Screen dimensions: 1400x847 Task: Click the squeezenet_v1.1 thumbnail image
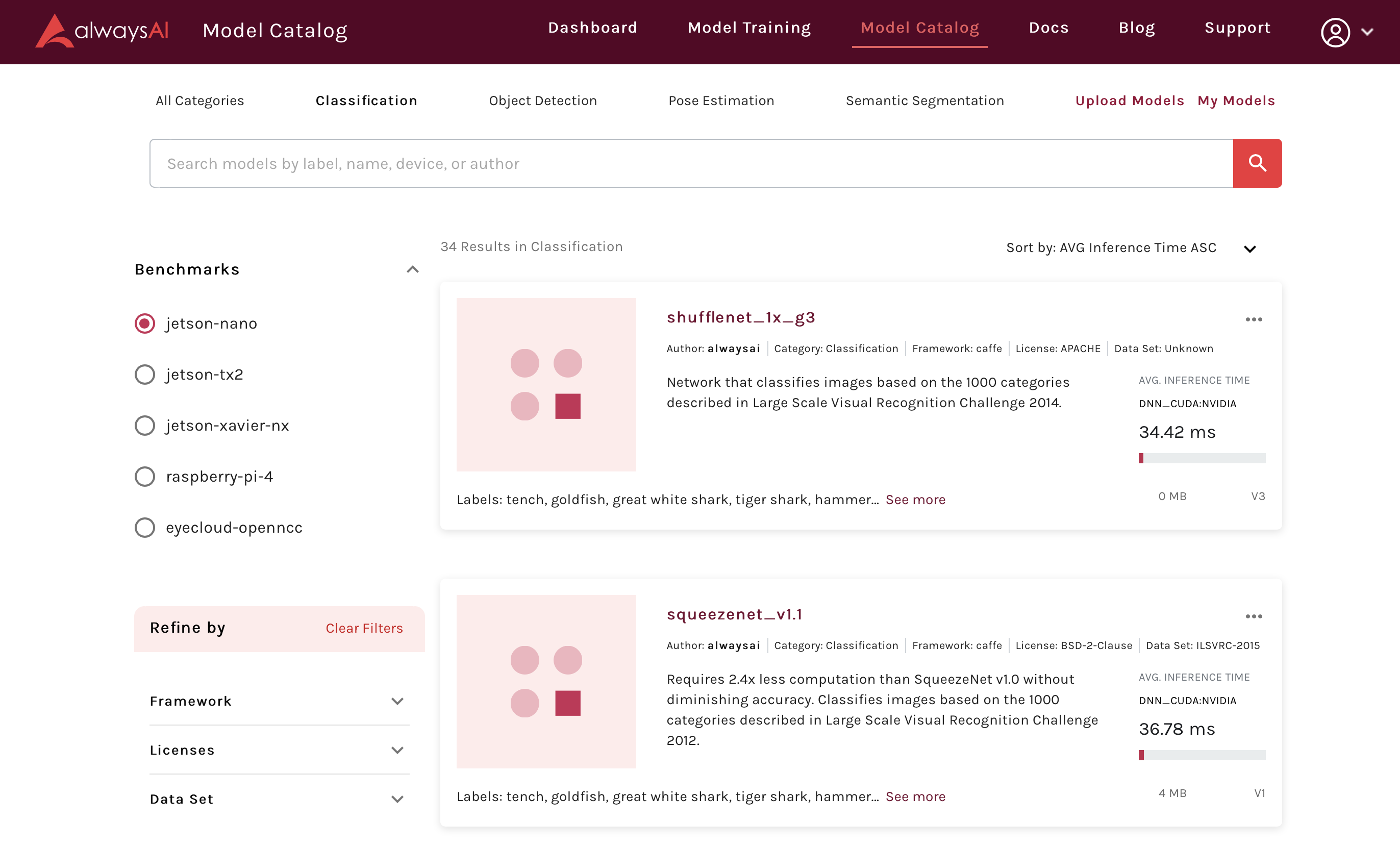tap(546, 681)
